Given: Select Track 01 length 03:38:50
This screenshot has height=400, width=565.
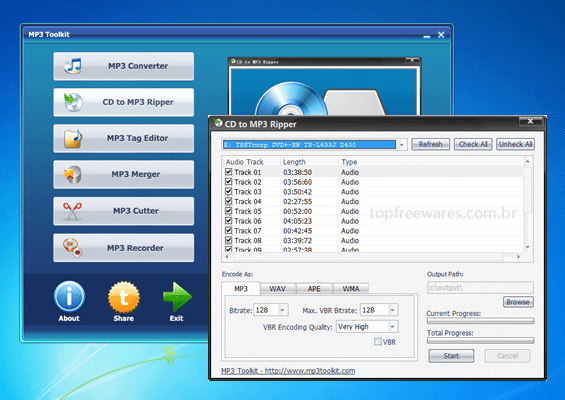Looking at the screenshot, I should click(297, 172).
